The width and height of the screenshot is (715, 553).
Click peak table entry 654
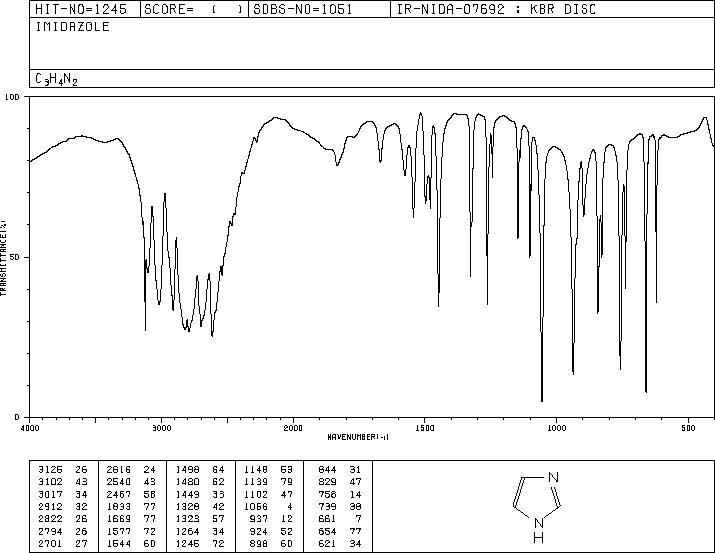tap(327, 532)
